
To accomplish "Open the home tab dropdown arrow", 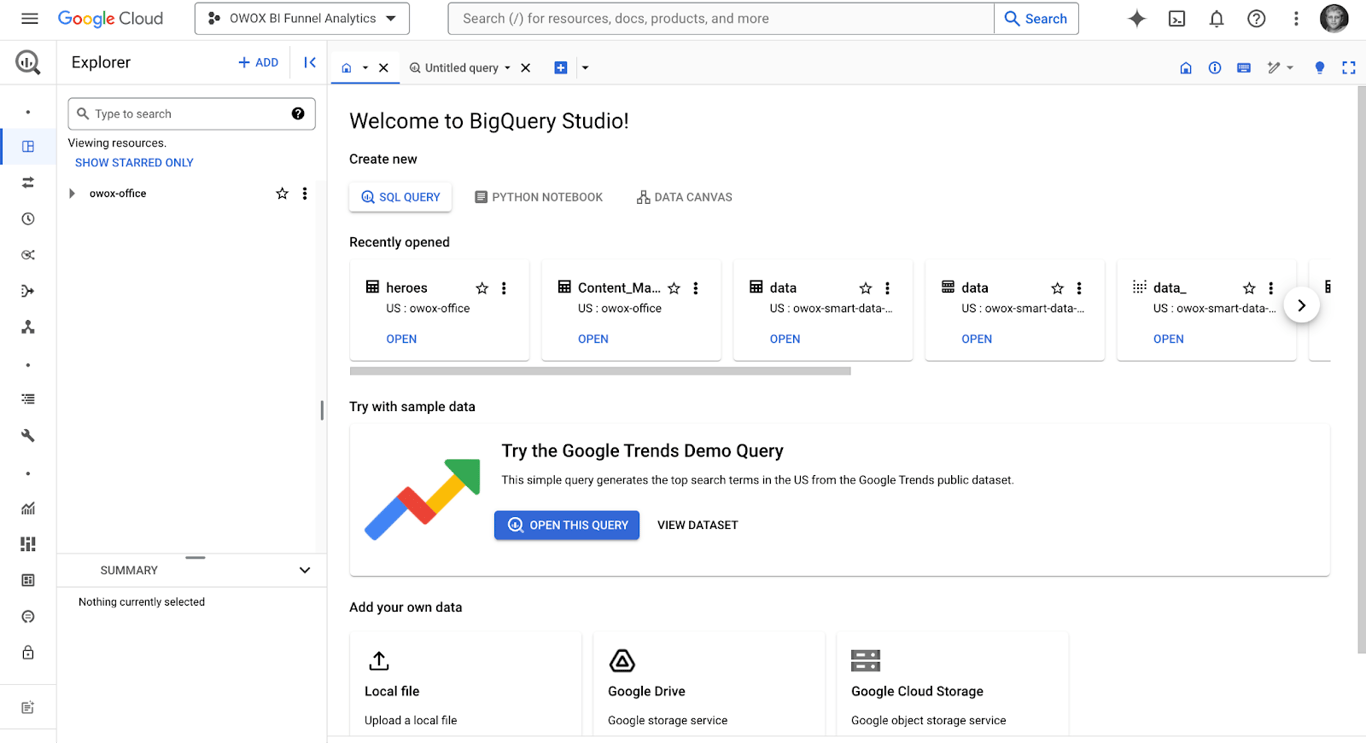I will click(365, 68).
